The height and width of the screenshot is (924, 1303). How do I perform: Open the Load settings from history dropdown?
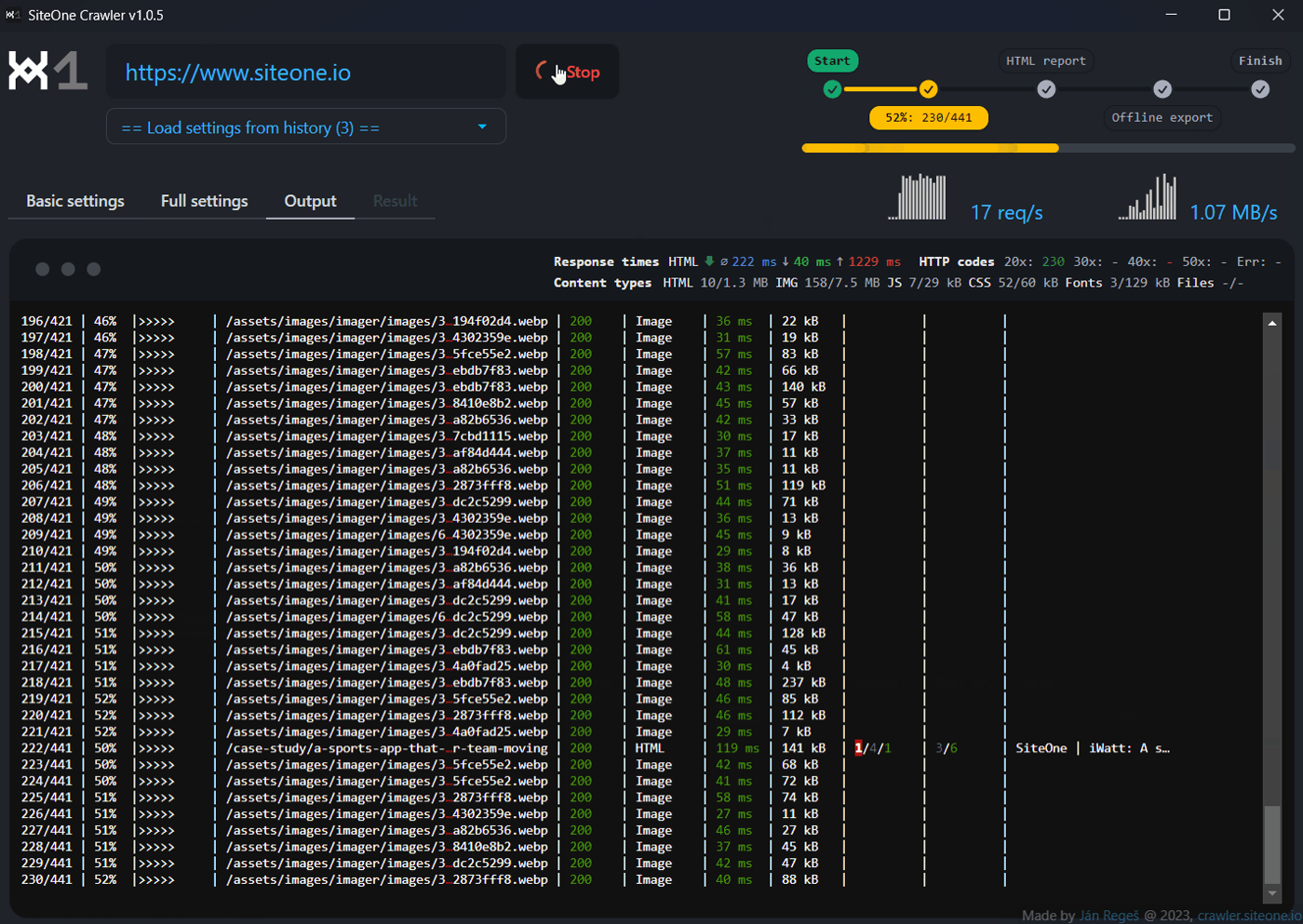tap(306, 127)
